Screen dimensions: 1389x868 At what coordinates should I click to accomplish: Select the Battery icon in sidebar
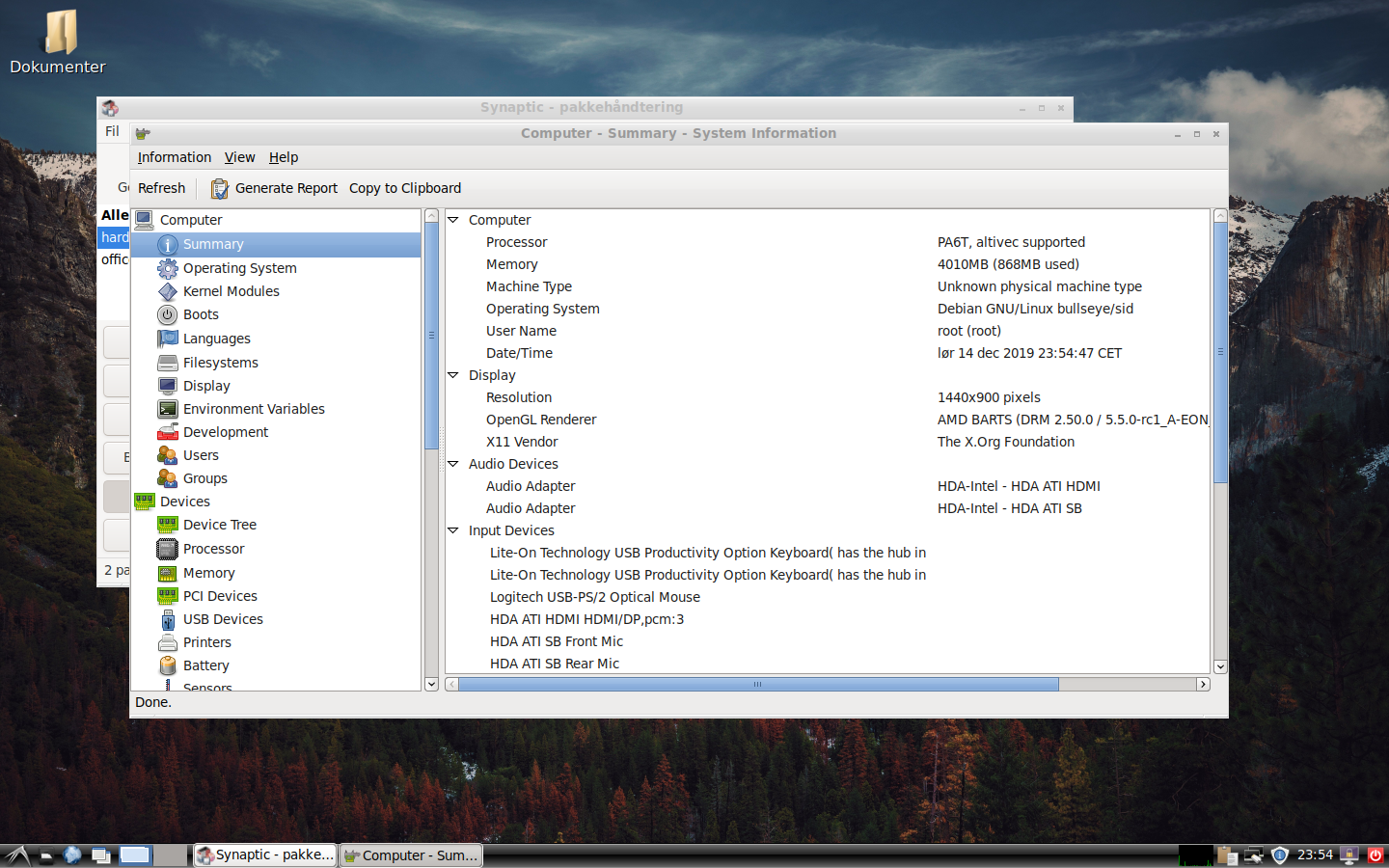coord(168,665)
